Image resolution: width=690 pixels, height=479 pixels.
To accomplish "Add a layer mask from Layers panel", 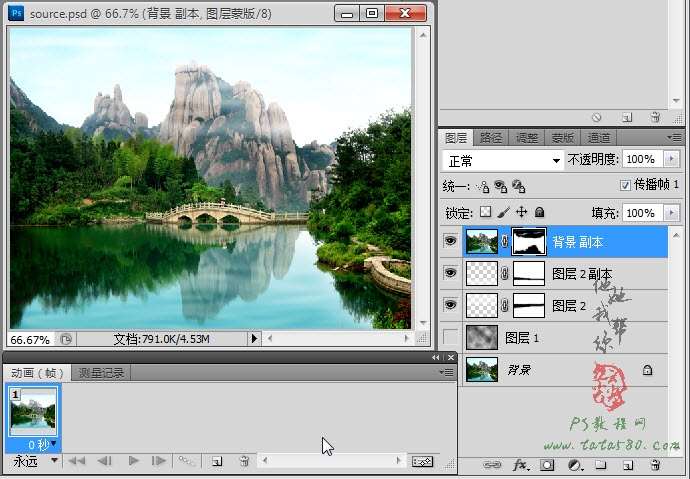I will pos(547,465).
